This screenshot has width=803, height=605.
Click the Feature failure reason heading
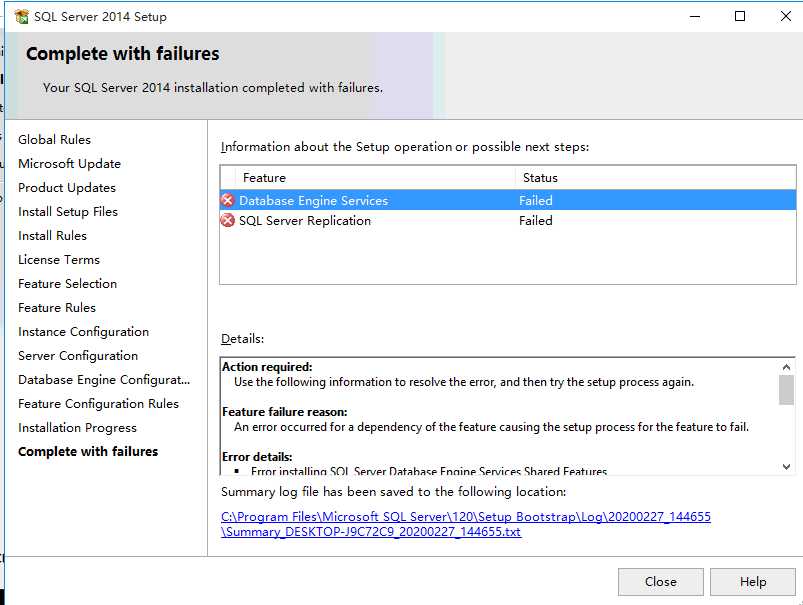coord(285,412)
